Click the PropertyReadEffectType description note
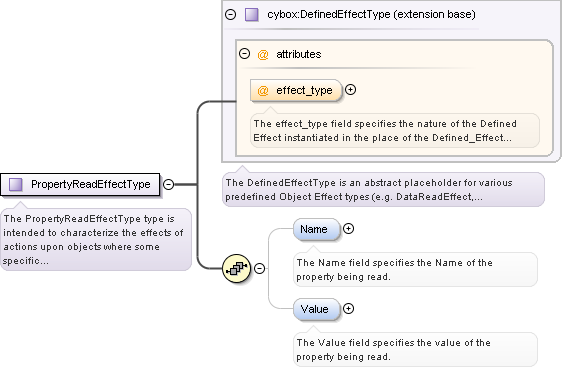 pyautogui.click(x=96, y=240)
